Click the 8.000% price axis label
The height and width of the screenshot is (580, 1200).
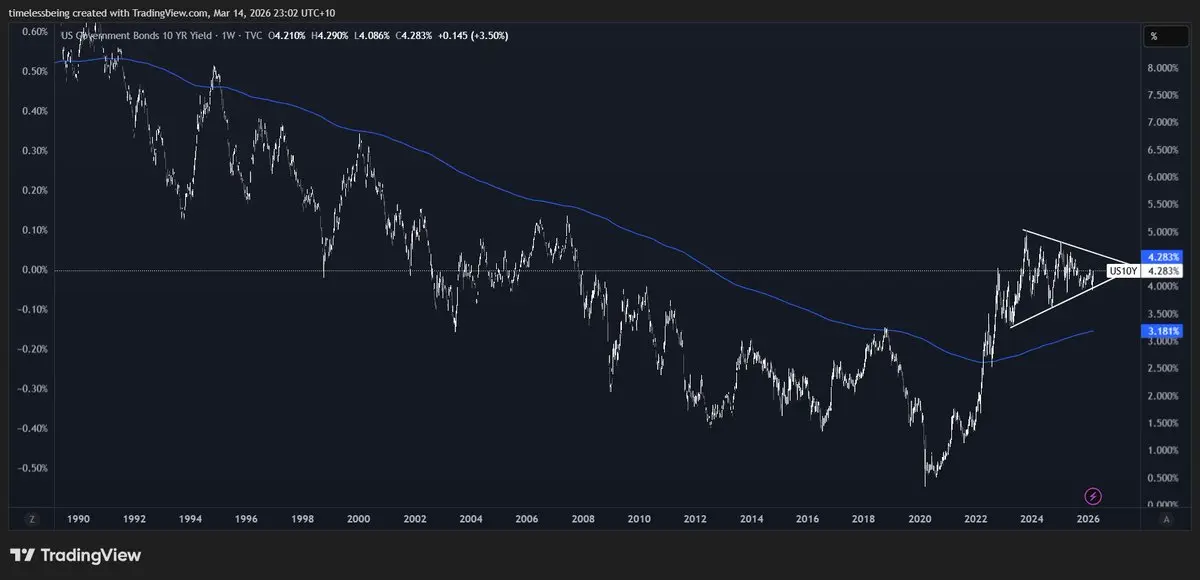(1164, 68)
